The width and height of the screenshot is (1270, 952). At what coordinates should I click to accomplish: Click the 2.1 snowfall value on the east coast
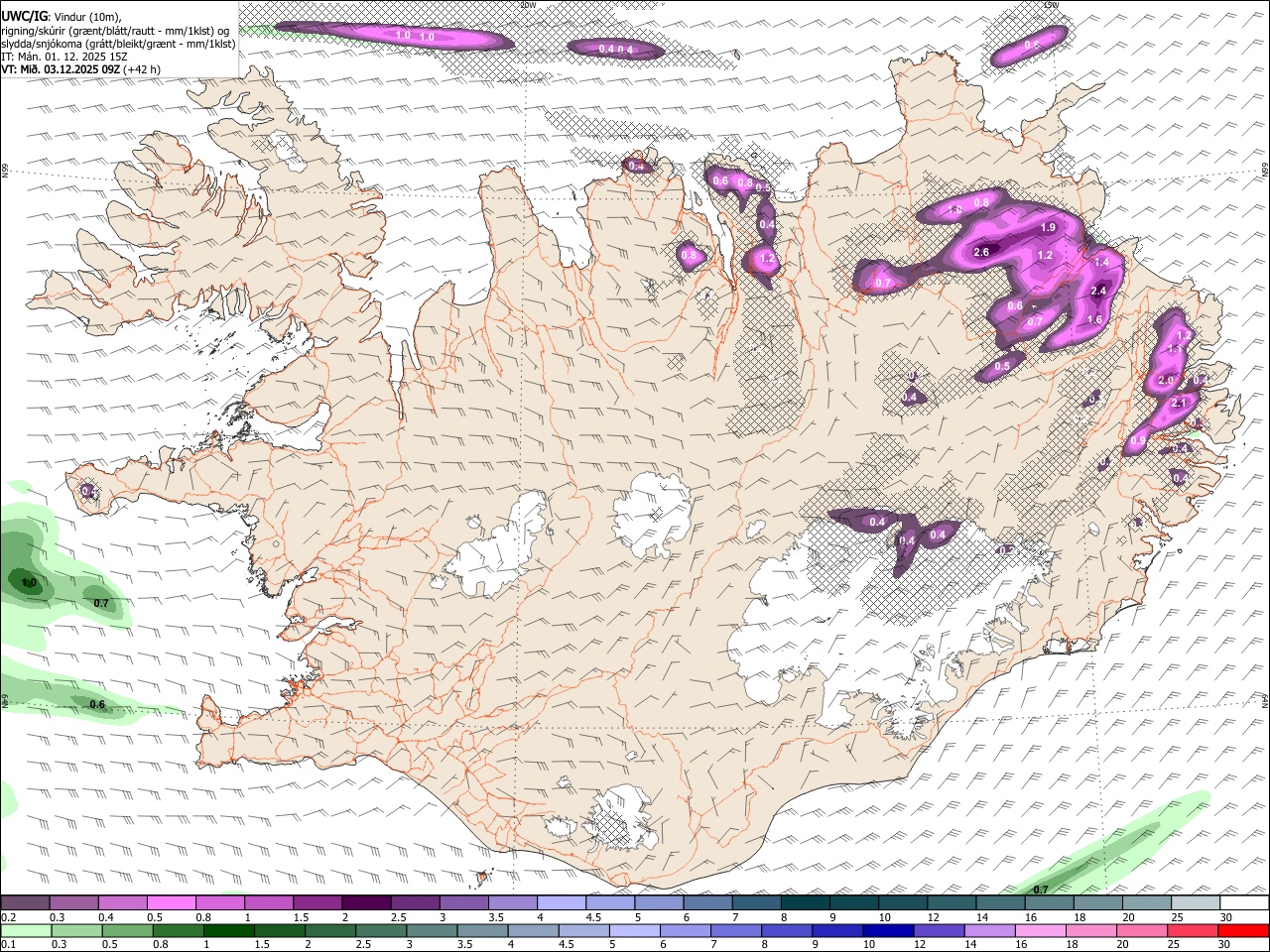pyautogui.click(x=1179, y=404)
